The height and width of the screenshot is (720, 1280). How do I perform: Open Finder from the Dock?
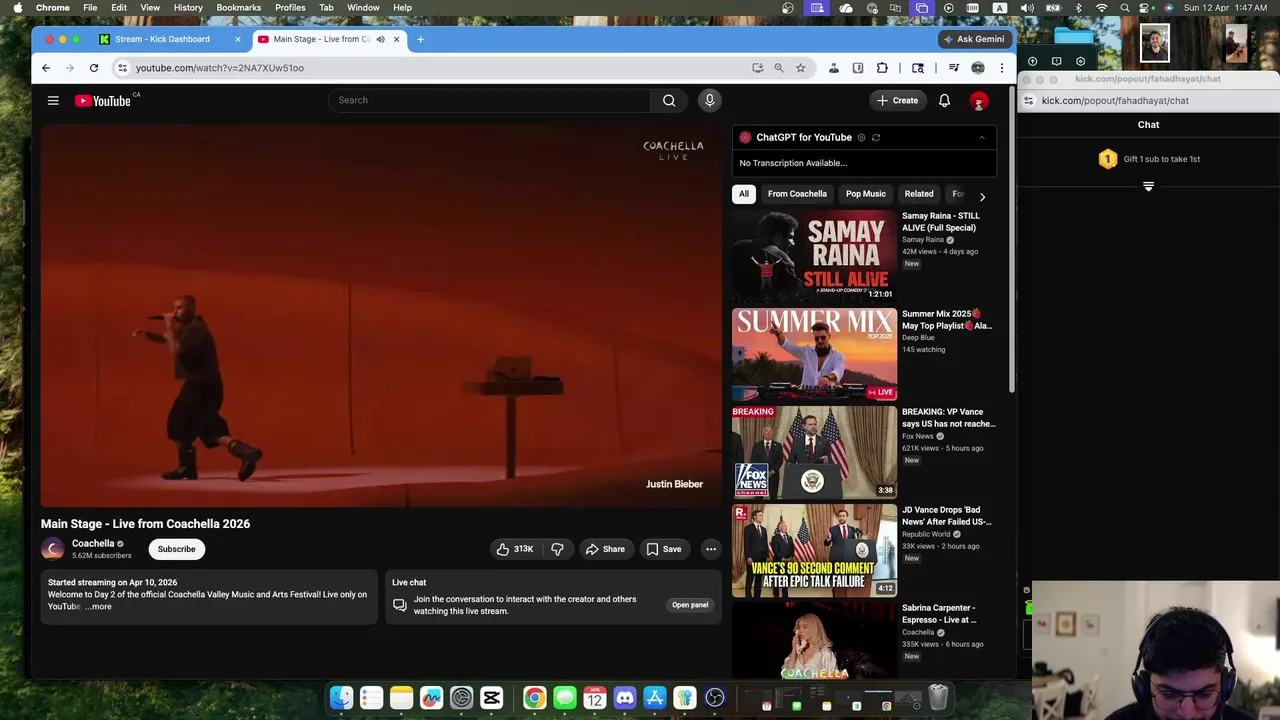coord(341,698)
